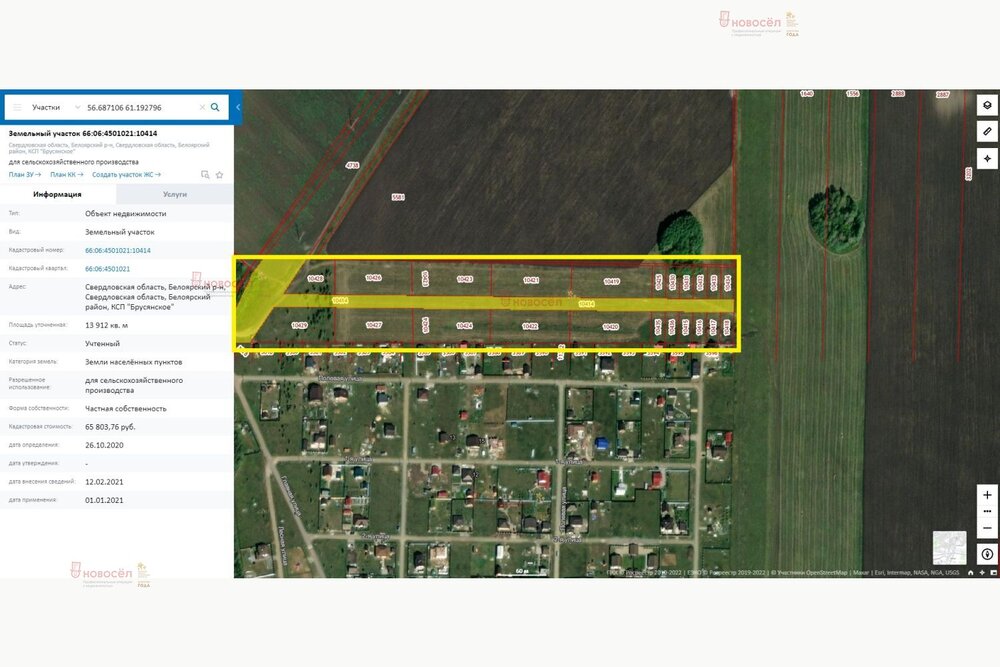Click the status value Учтенный

point(103,343)
